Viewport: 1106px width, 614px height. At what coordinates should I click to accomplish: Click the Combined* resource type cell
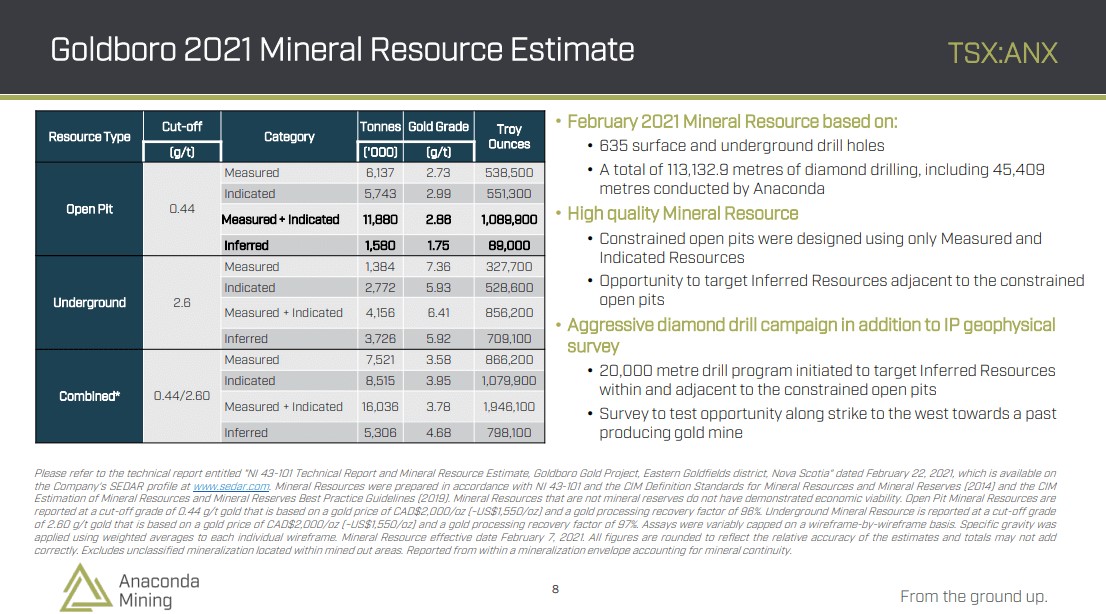[90, 397]
